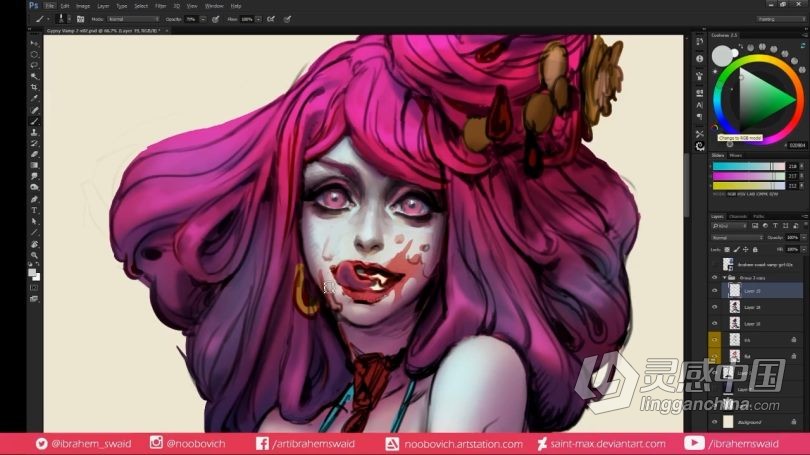The image size is (810, 455).
Task: Open the layer blend mode dropdown
Action: click(x=737, y=238)
